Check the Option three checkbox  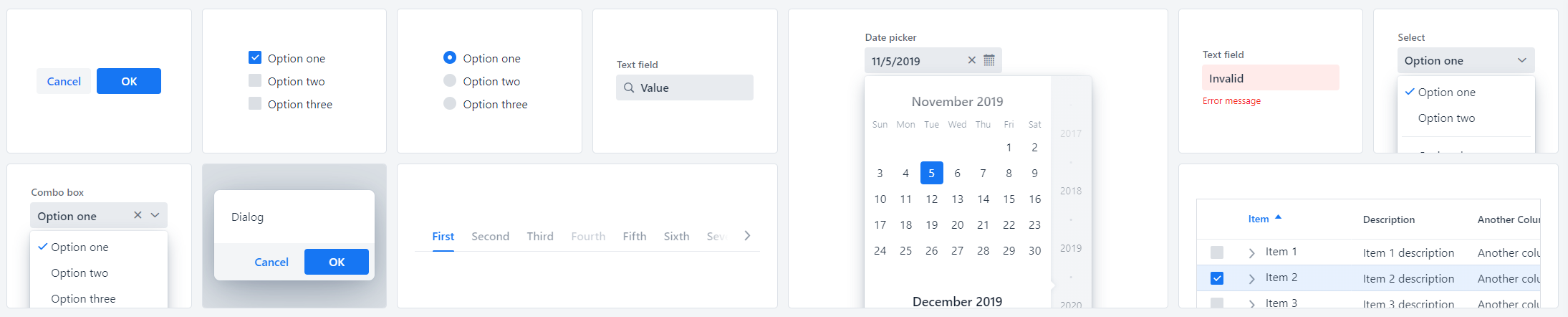[x=255, y=103]
